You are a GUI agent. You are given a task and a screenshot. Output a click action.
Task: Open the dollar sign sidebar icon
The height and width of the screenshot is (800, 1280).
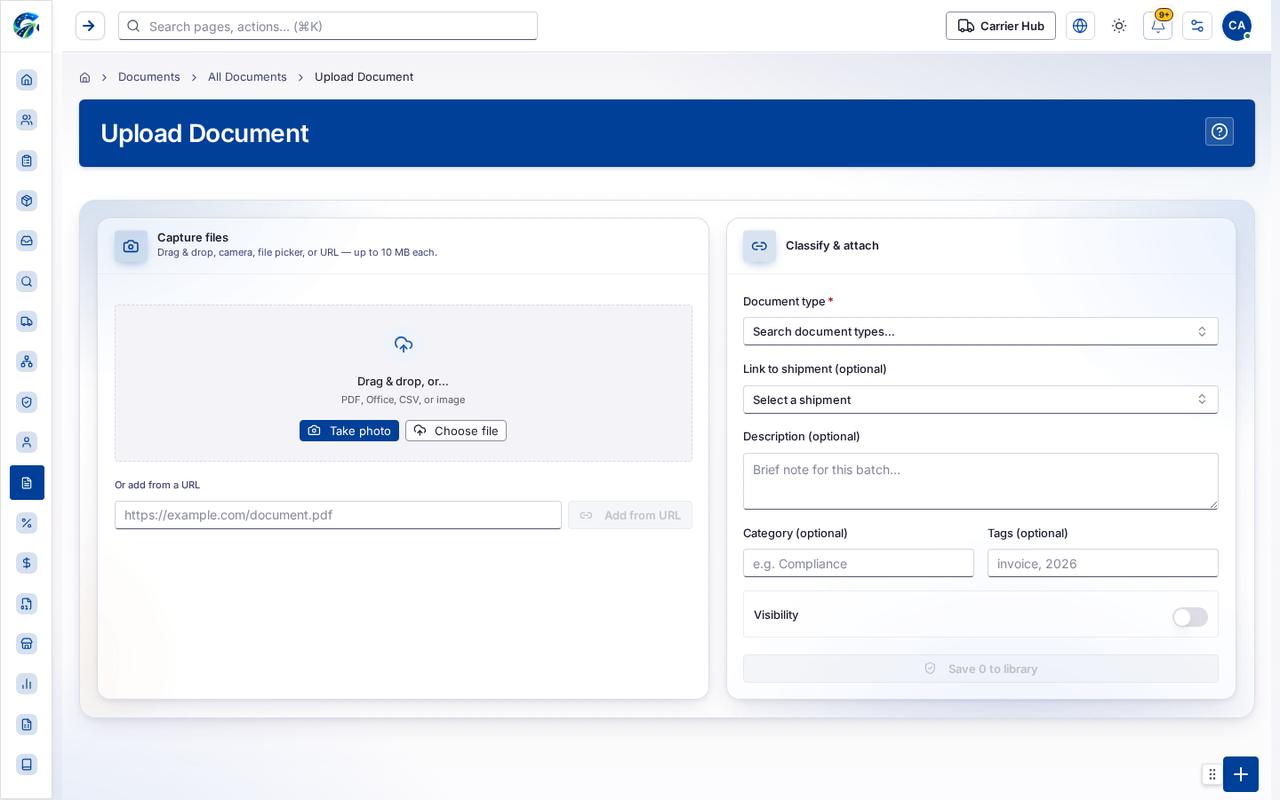tap(27, 563)
